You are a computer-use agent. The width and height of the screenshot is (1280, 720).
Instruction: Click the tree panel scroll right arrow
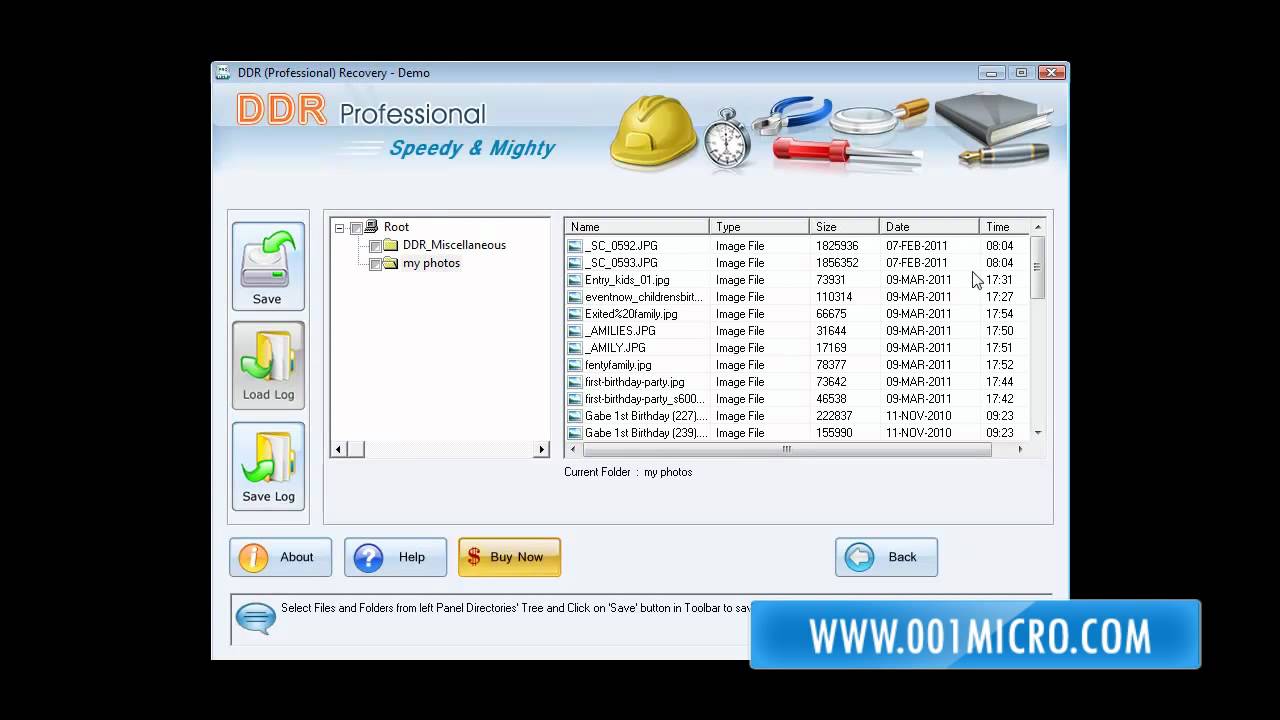tap(543, 450)
